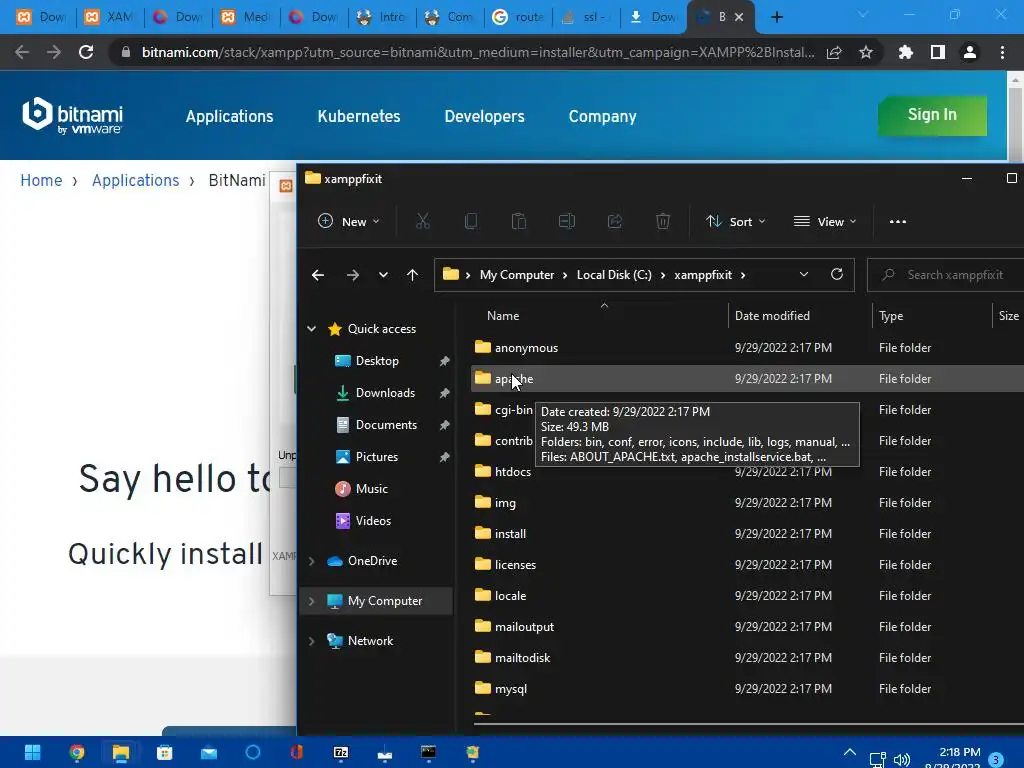1024x768 pixels.
Task: Open Applications menu on Bitnami
Action: (229, 116)
